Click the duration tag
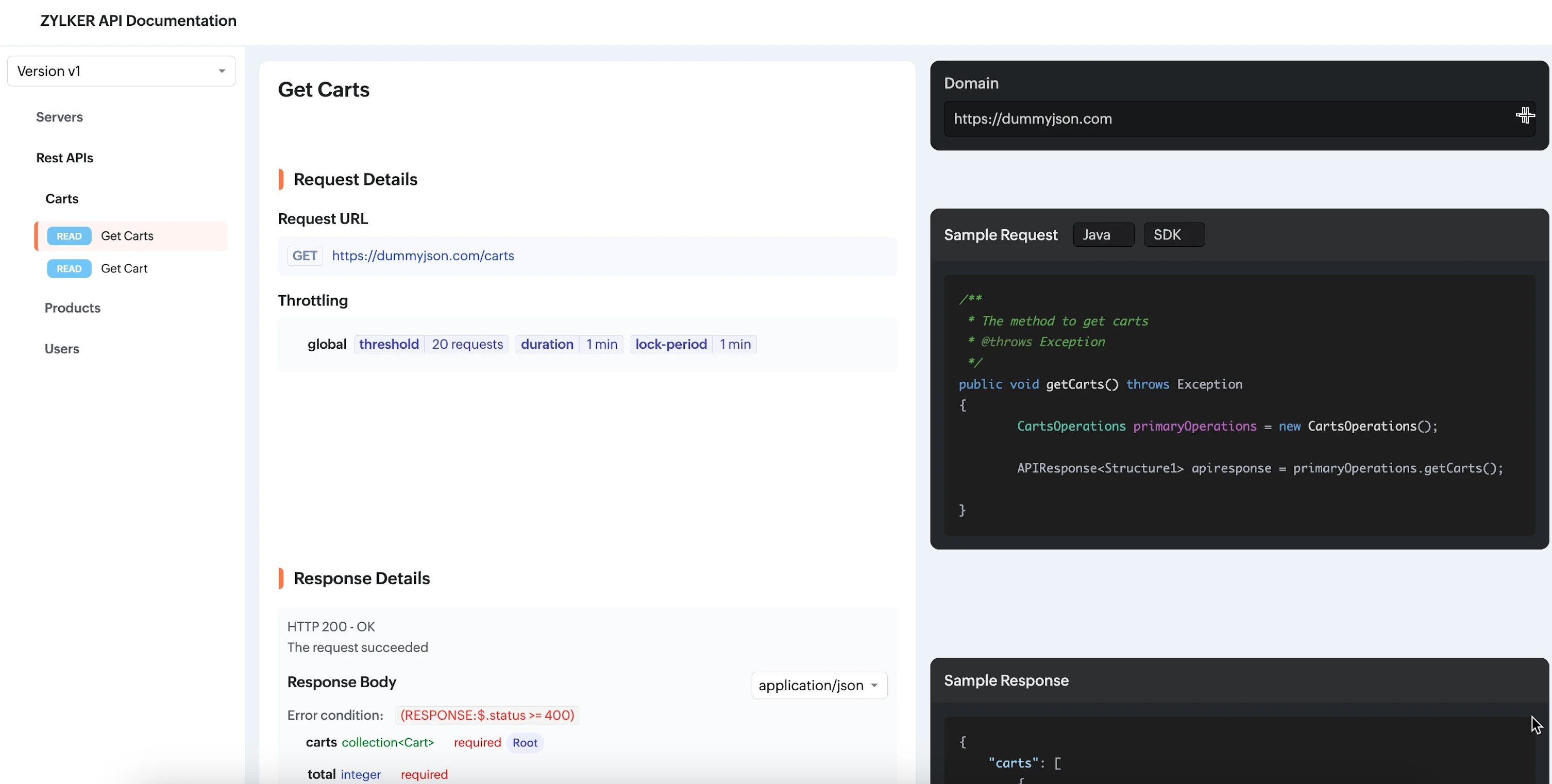This screenshot has height=784, width=1552. point(547,344)
